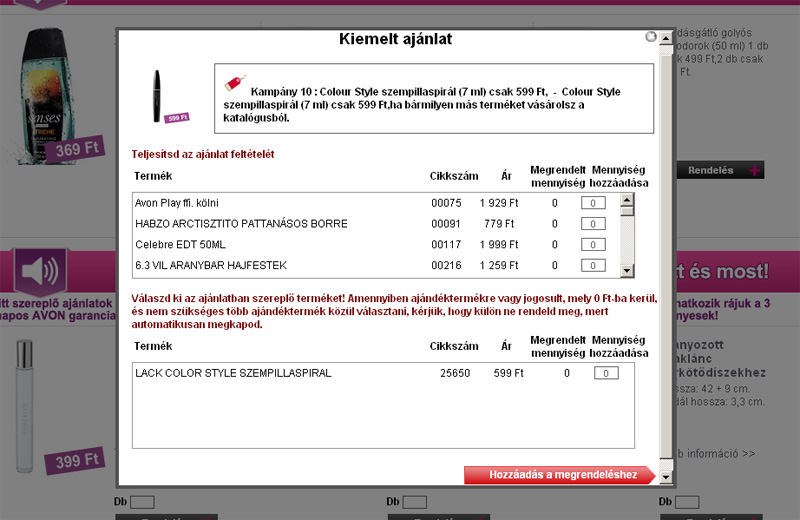Image resolution: width=800 pixels, height=520 pixels.
Task: Click the 399 Ft price tag
Action: 76,461
